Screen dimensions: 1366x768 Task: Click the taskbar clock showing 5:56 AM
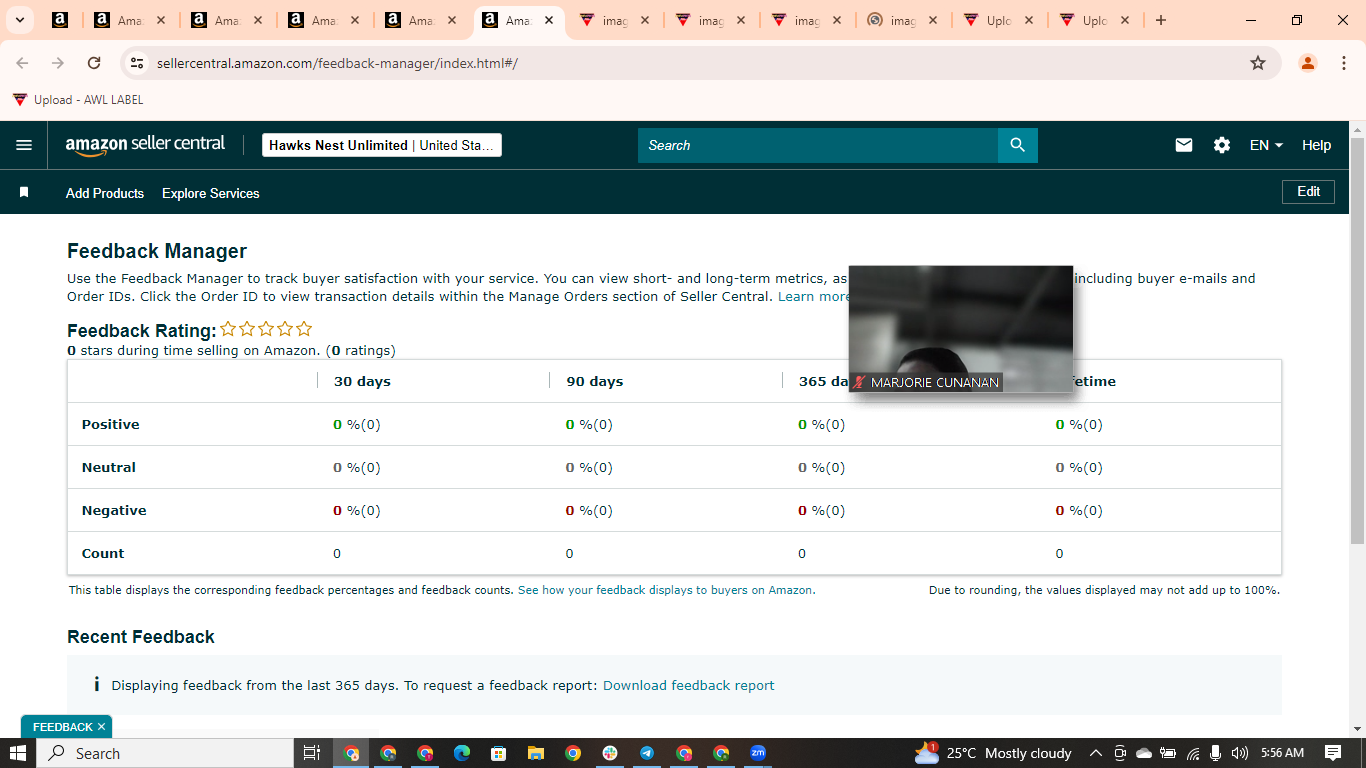click(1283, 753)
